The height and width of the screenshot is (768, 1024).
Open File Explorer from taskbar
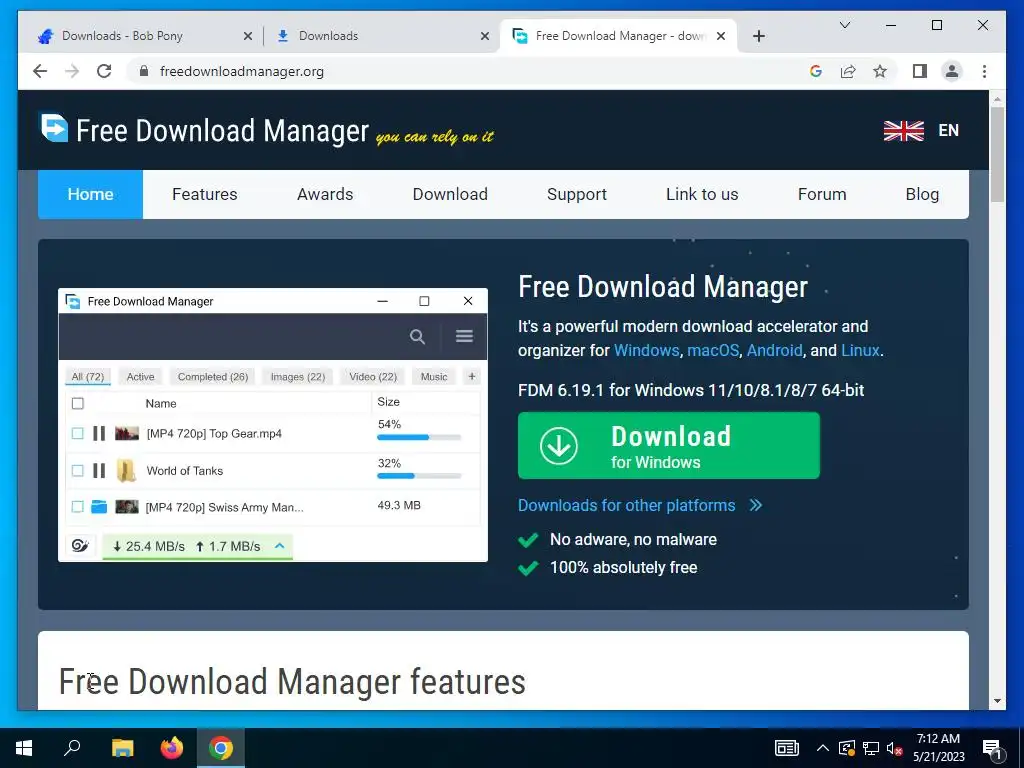pyautogui.click(x=122, y=748)
